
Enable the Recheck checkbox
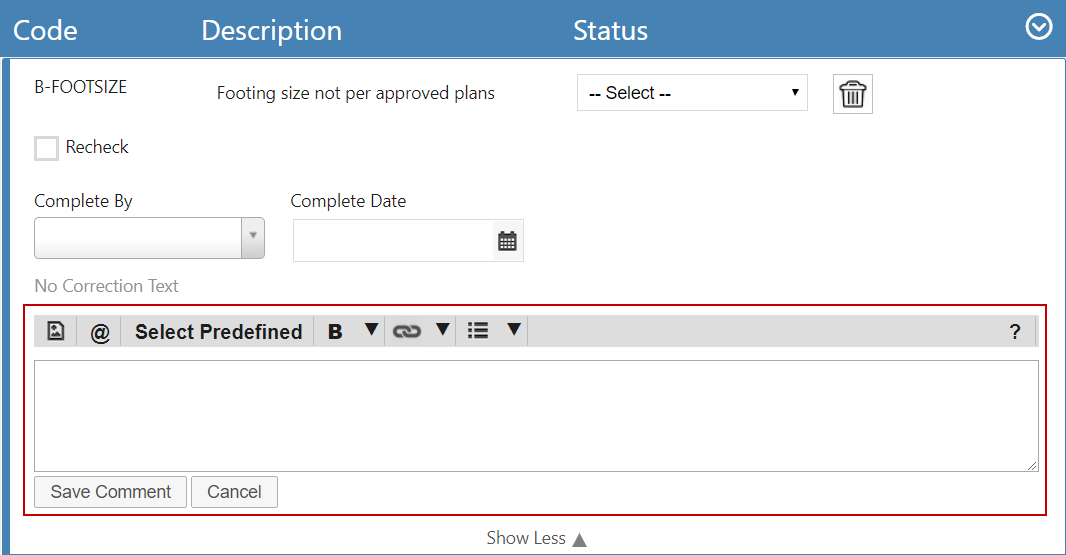pos(46,148)
